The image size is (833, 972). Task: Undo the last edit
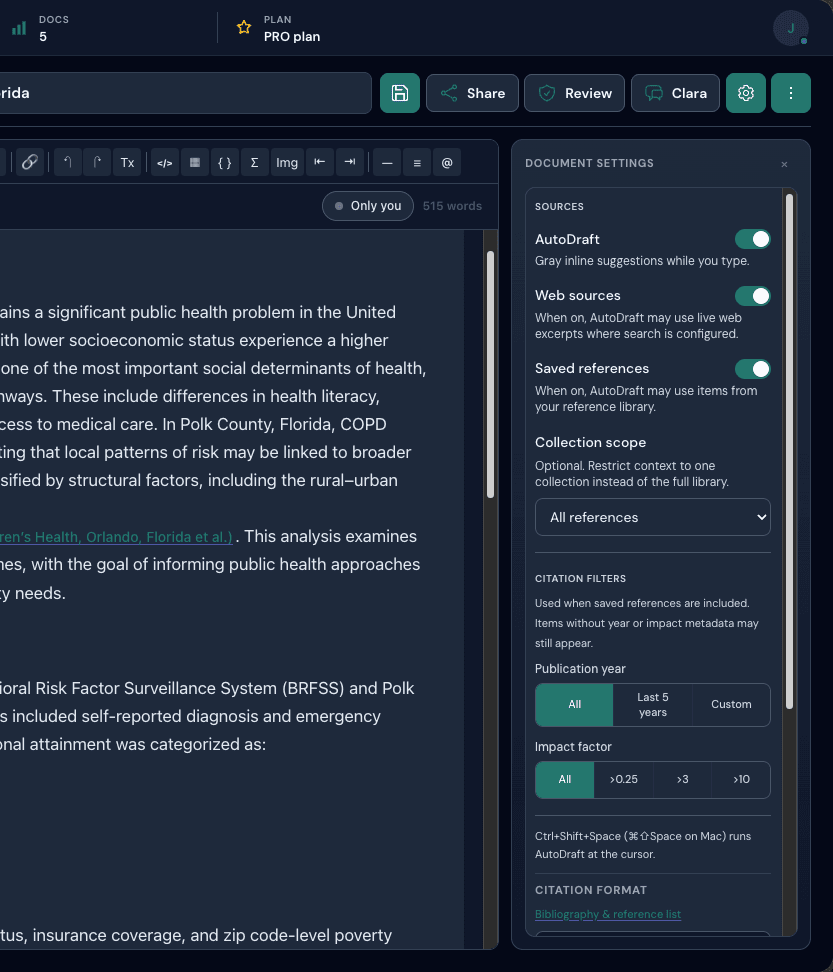click(x=66, y=162)
